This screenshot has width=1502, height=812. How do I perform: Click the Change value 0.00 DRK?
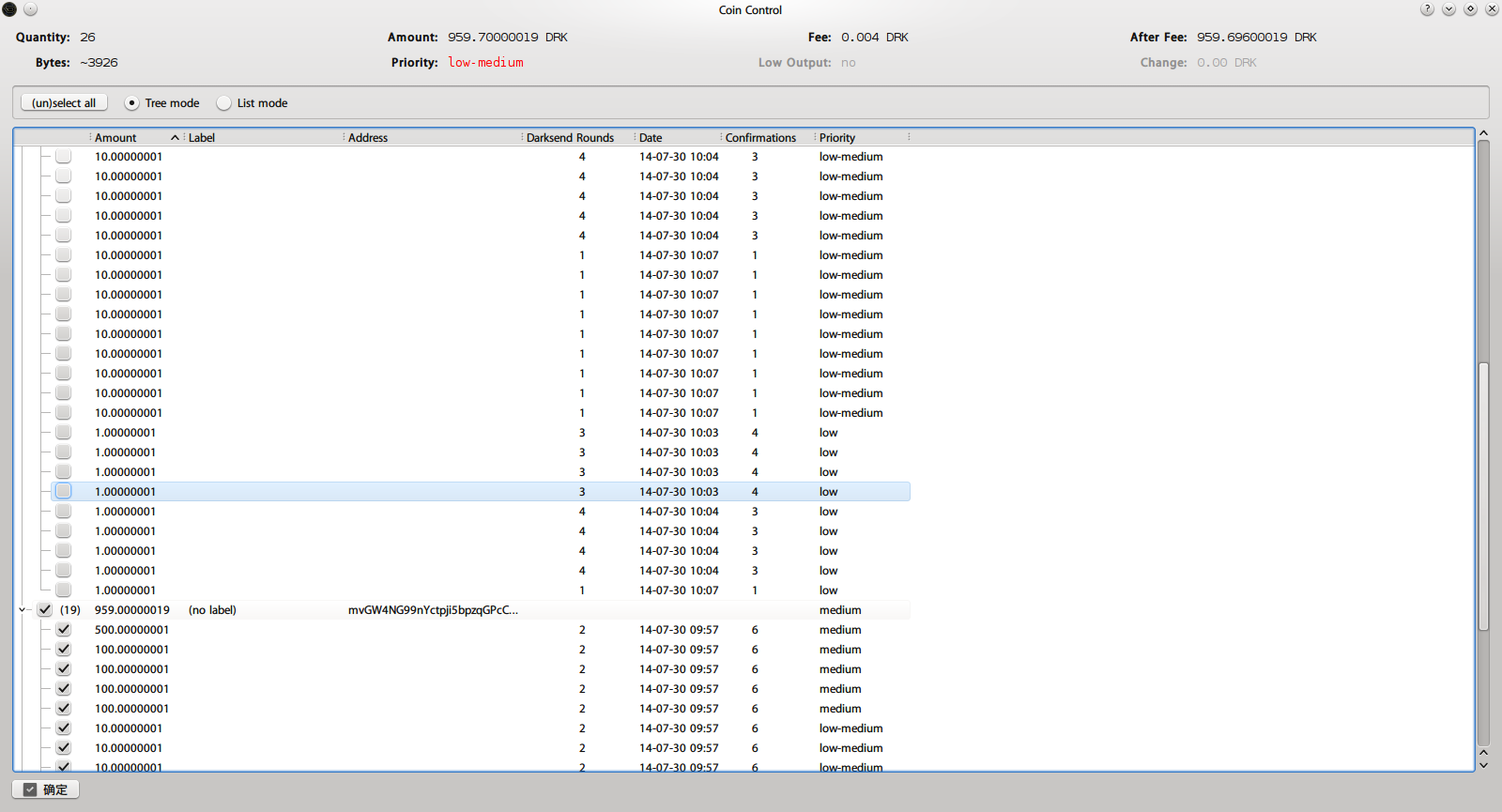(x=1226, y=62)
